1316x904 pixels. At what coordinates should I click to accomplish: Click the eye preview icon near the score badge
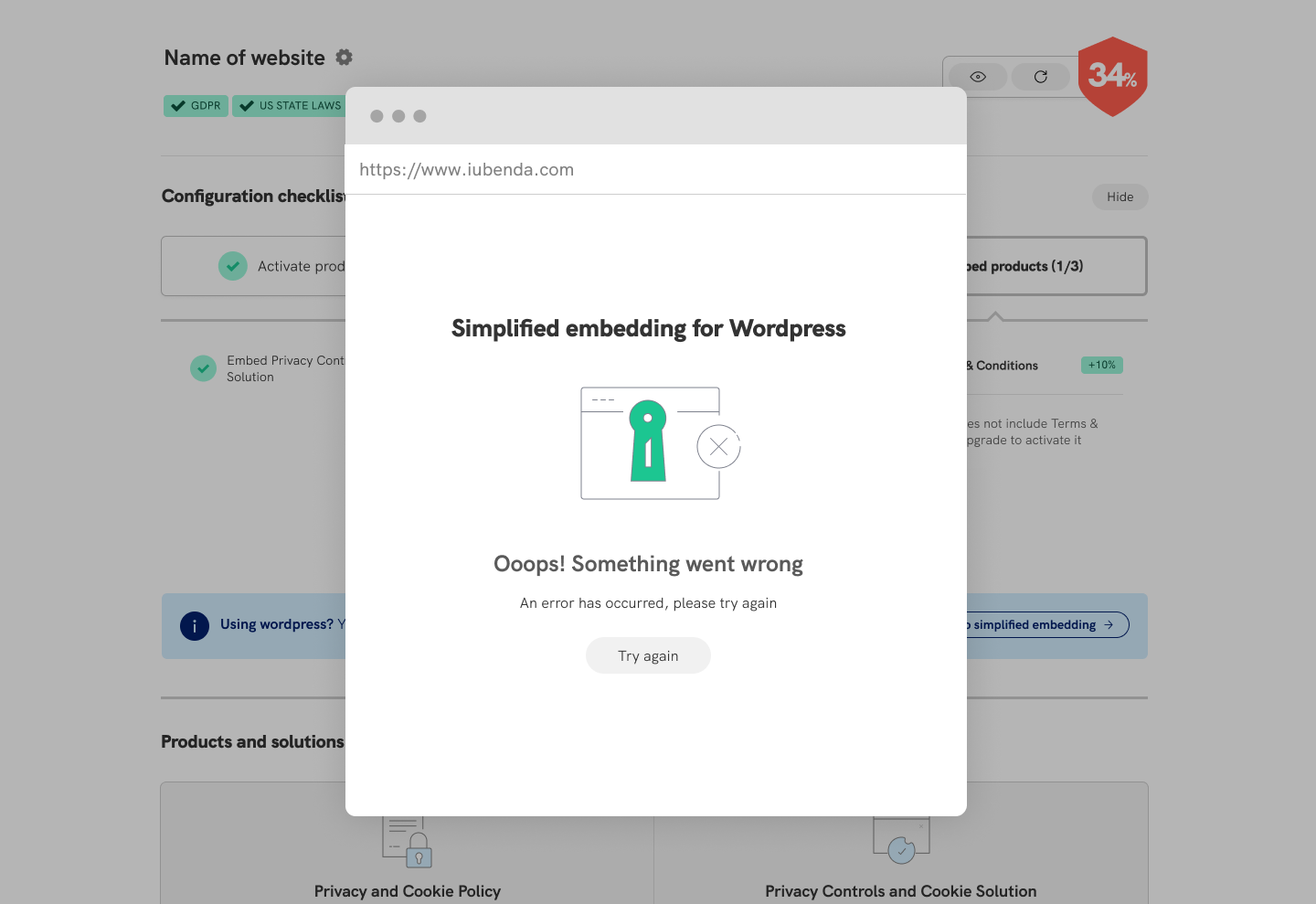pyautogui.click(x=976, y=77)
